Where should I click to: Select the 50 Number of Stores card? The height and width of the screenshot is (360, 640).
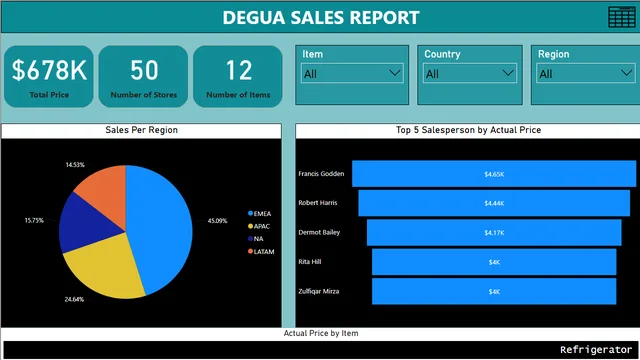(x=143, y=77)
